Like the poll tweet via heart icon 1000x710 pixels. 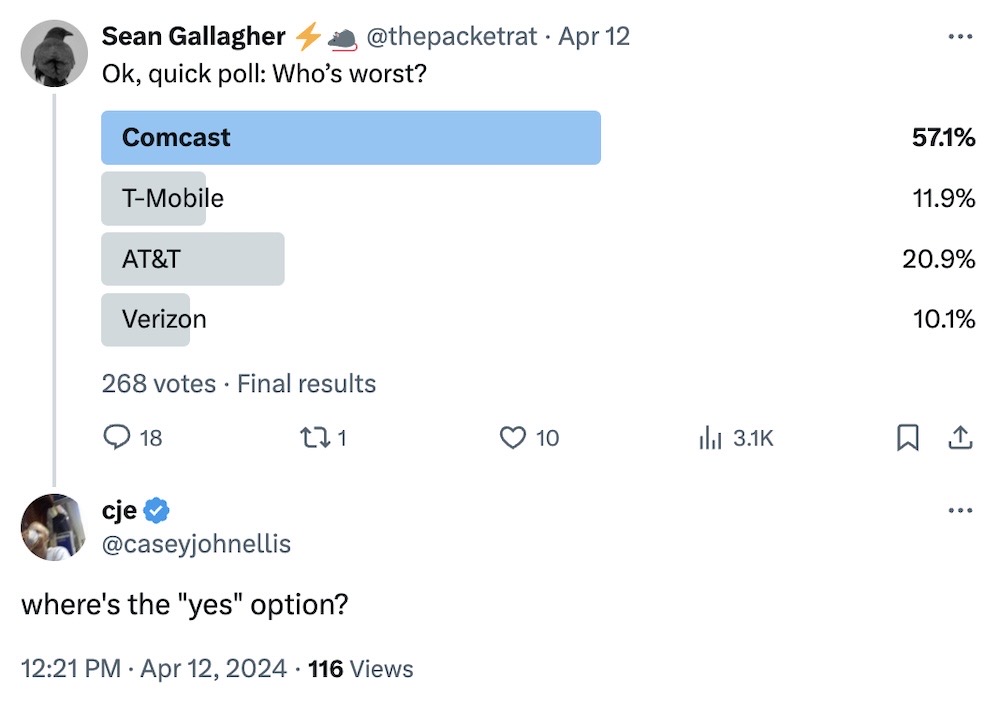point(511,438)
